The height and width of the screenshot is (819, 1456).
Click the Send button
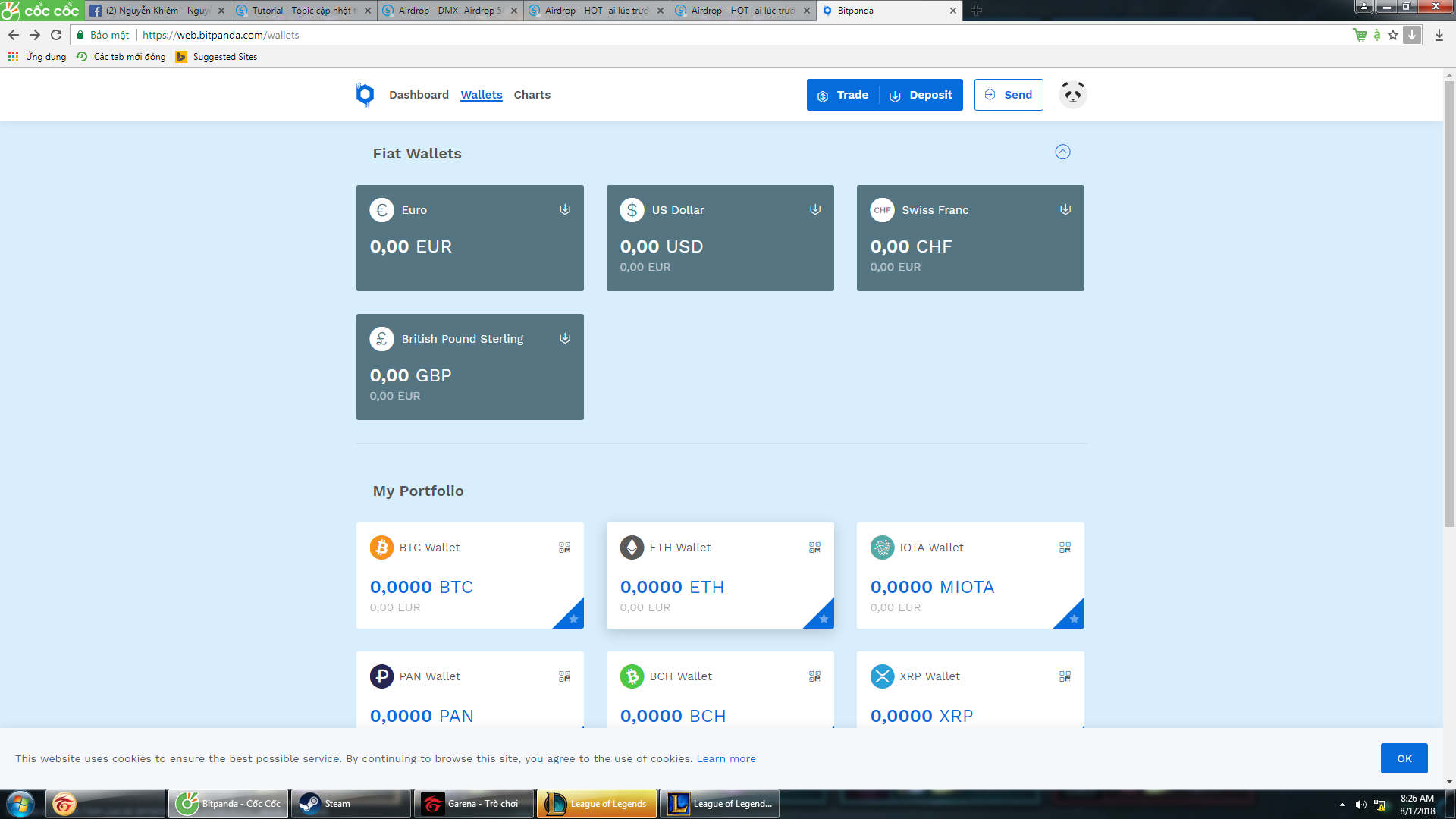pyautogui.click(x=1008, y=95)
